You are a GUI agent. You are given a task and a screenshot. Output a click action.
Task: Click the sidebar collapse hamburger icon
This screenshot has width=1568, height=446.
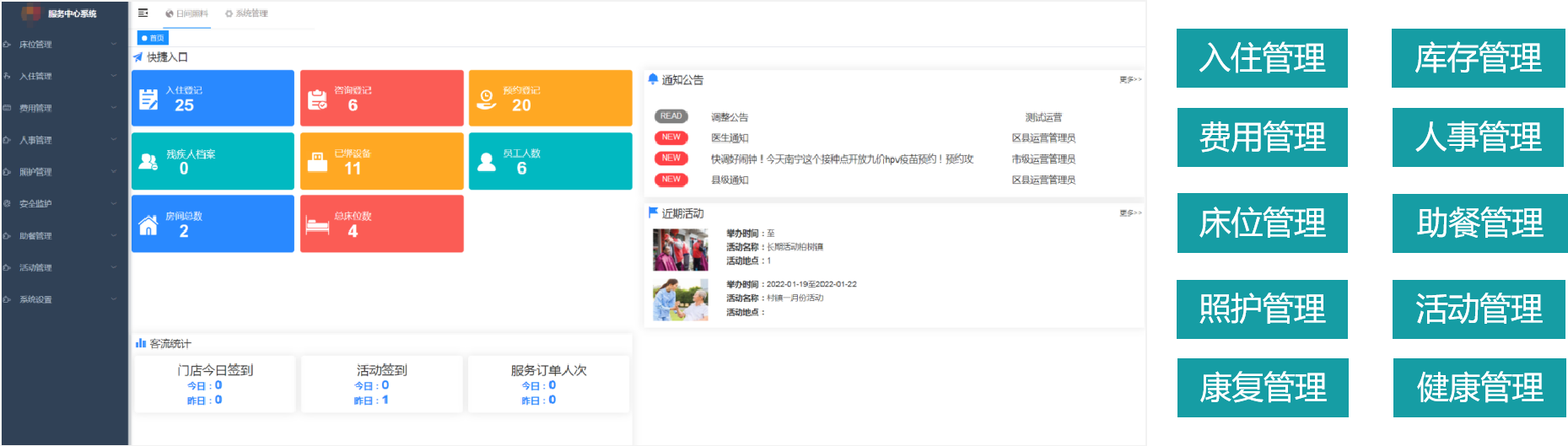pyautogui.click(x=143, y=13)
